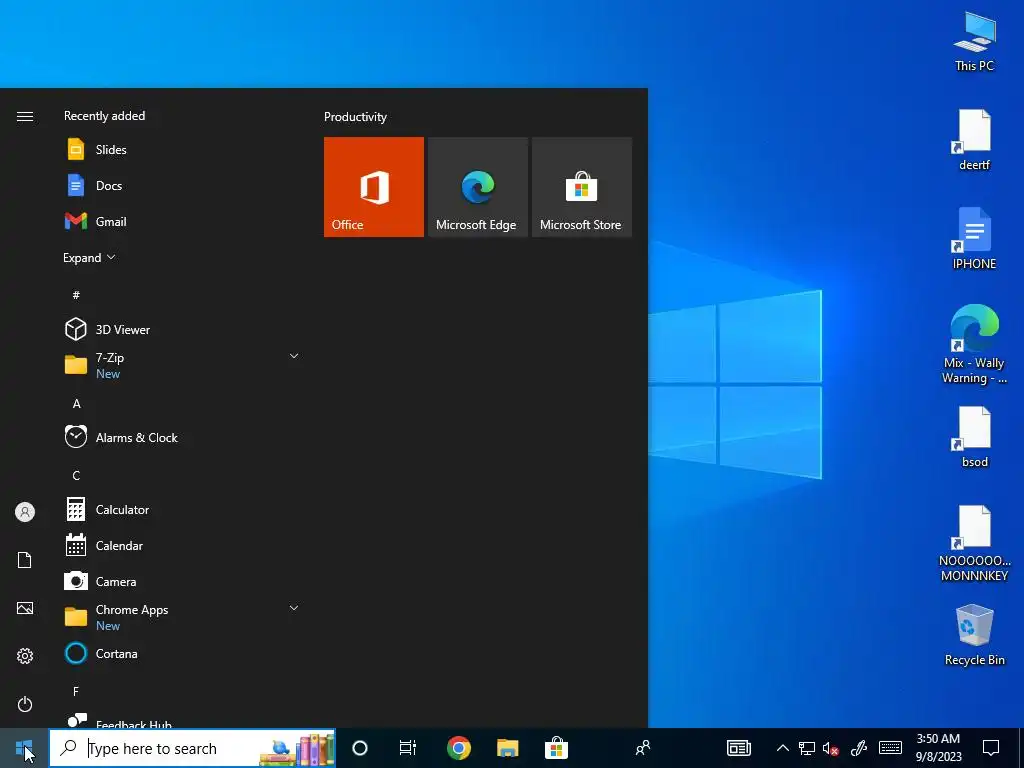Open Microsoft Store from taskbar
This screenshot has width=1024, height=768.
pyautogui.click(x=556, y=748)
